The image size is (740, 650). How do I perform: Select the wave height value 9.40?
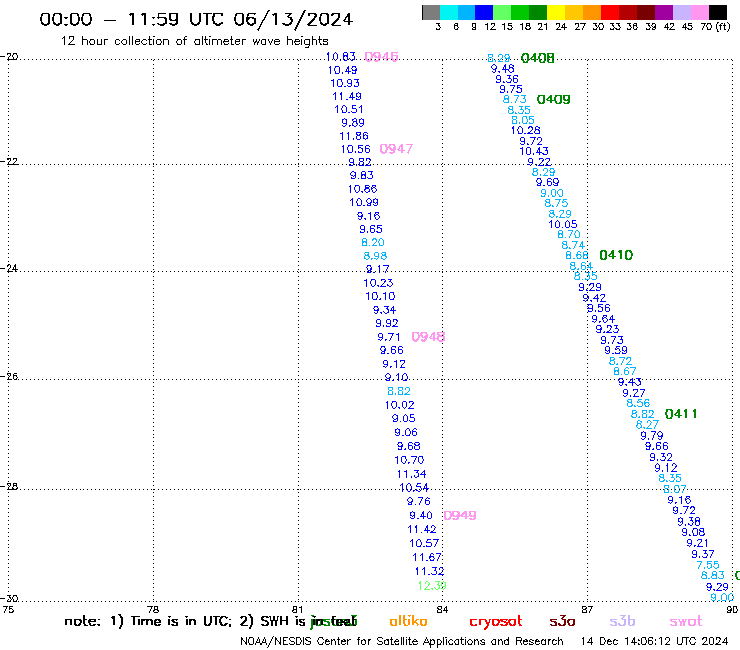click(421, 515)
